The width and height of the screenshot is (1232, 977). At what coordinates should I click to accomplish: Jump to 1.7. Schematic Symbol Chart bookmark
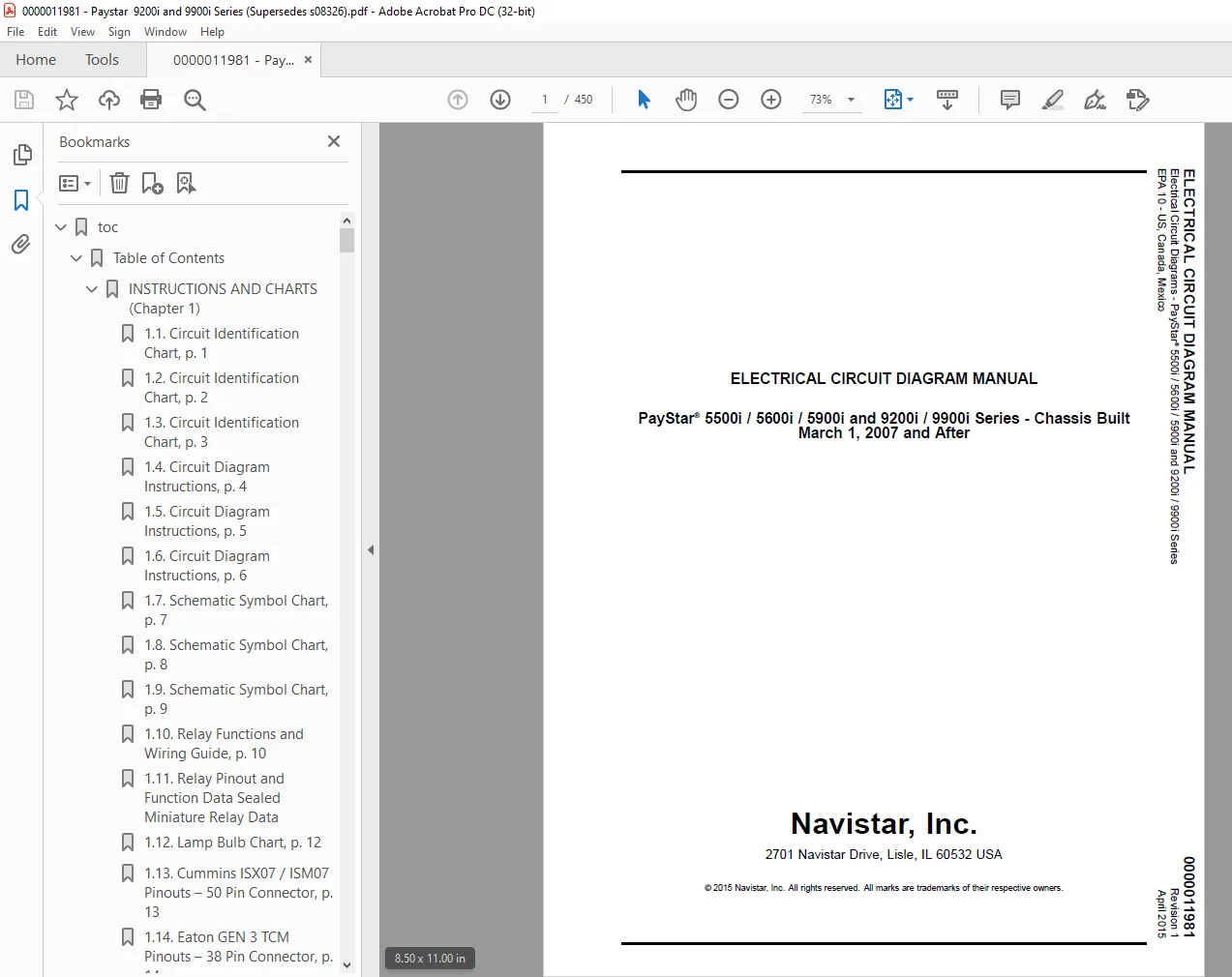(x=236, y=610)
